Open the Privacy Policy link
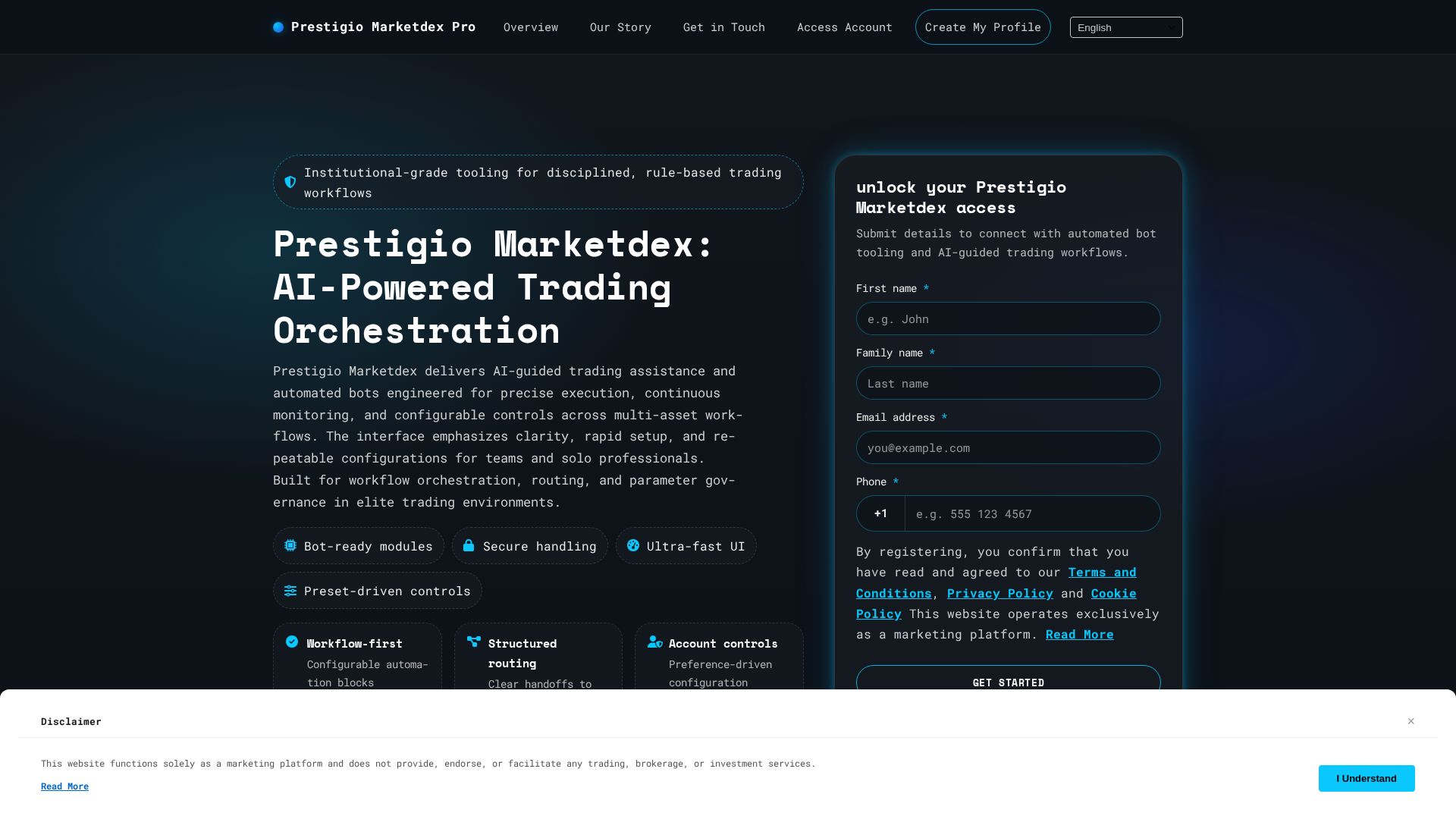This screenshot has height=819, width=1456. click(1000, 593)
